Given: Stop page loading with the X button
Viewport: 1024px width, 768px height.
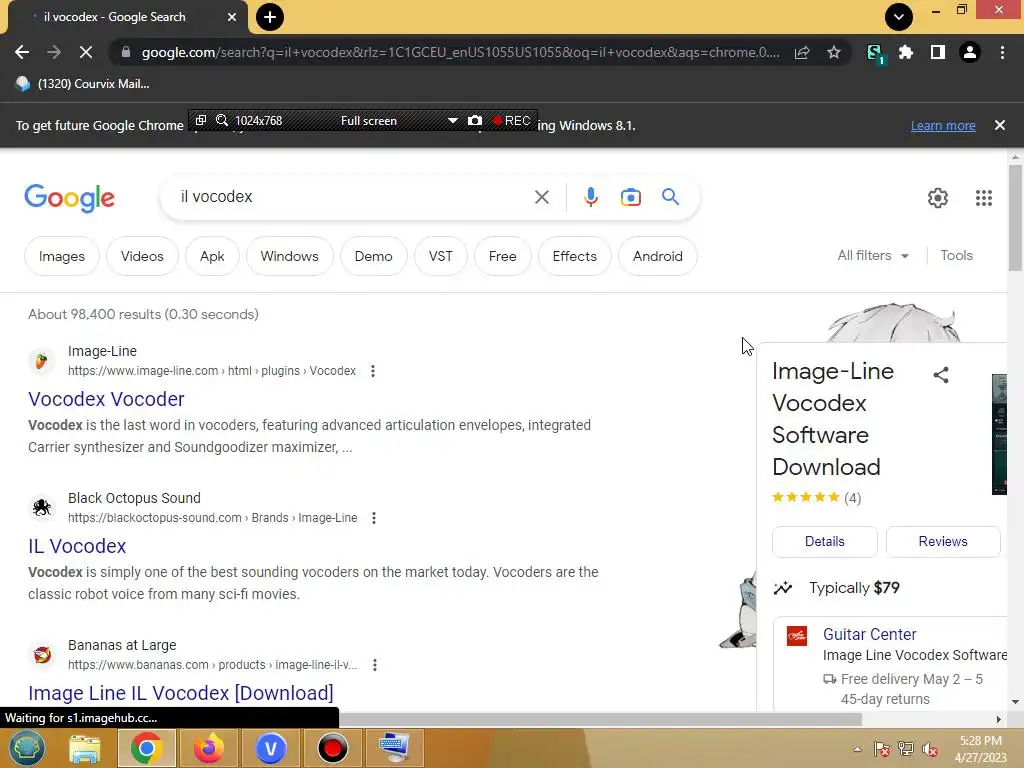Looking at the screenshot, I should pyautogui.click(x=86, y=52).
